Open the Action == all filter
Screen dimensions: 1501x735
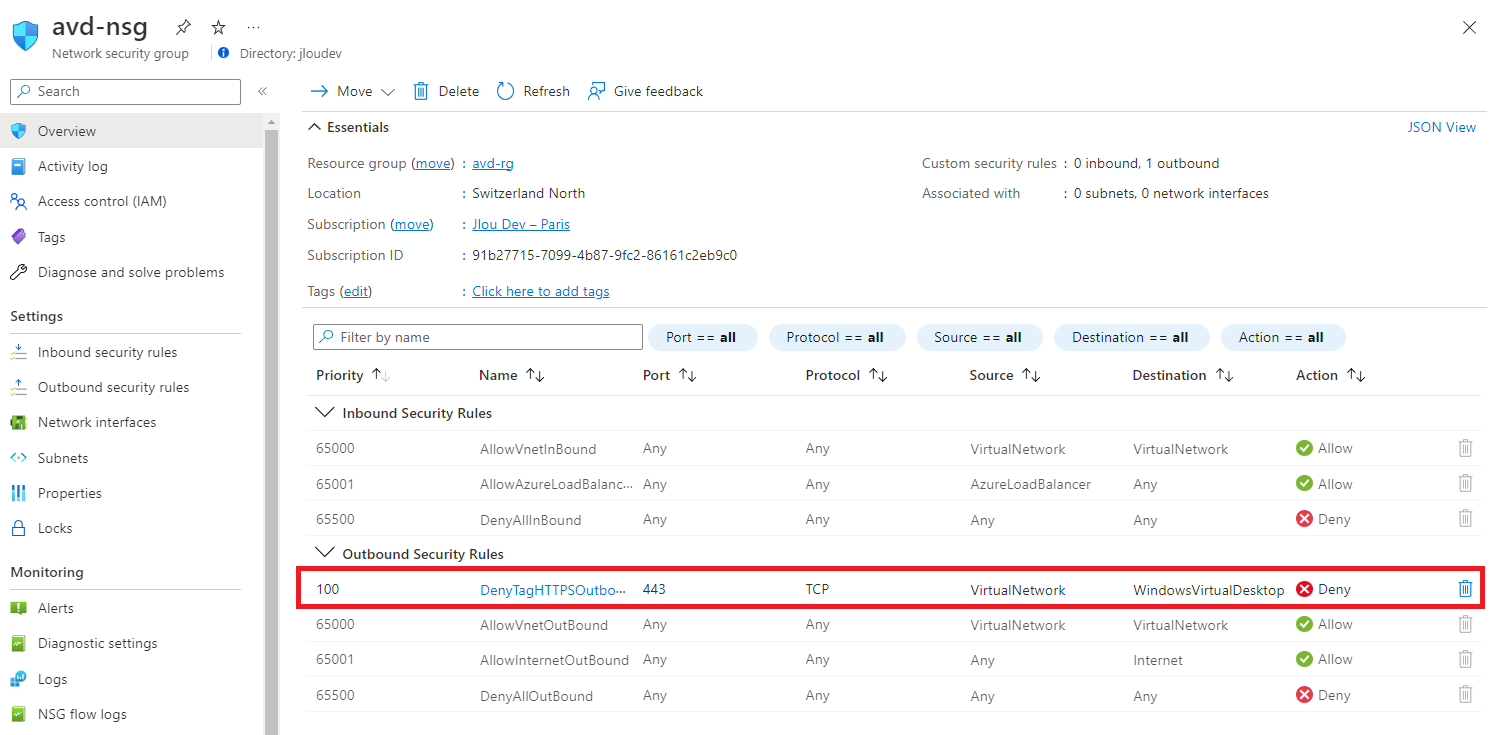pyautogui.click(x=1282, y=337)
